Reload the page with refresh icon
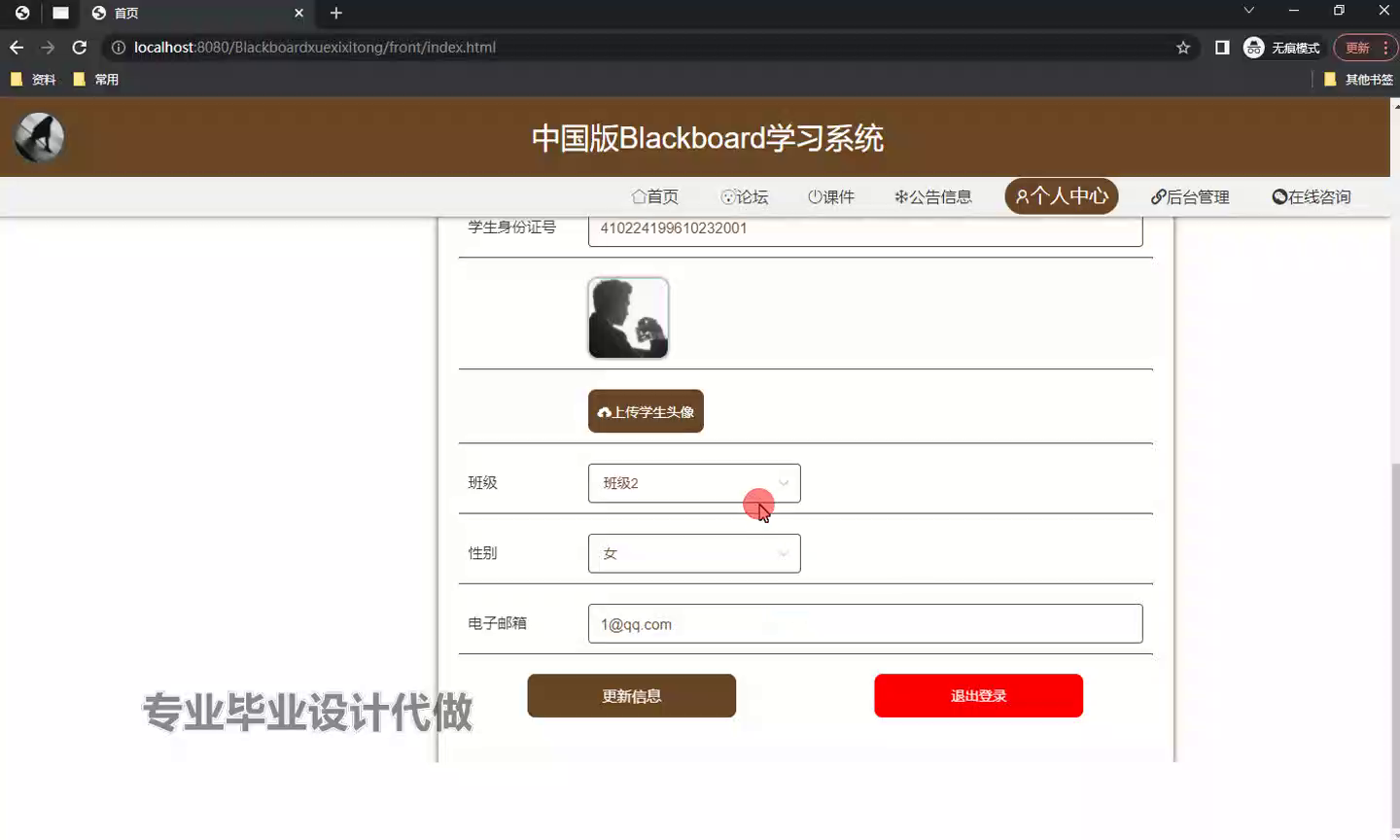 [x=80, y=47]
